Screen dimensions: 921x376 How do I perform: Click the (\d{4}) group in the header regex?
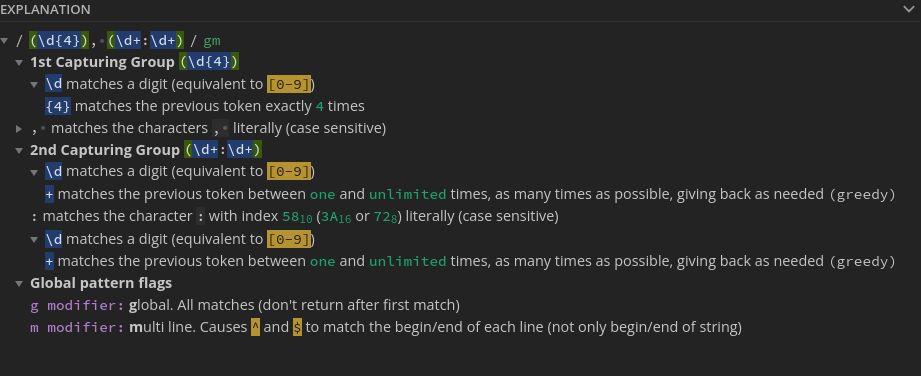click(59, 41)
